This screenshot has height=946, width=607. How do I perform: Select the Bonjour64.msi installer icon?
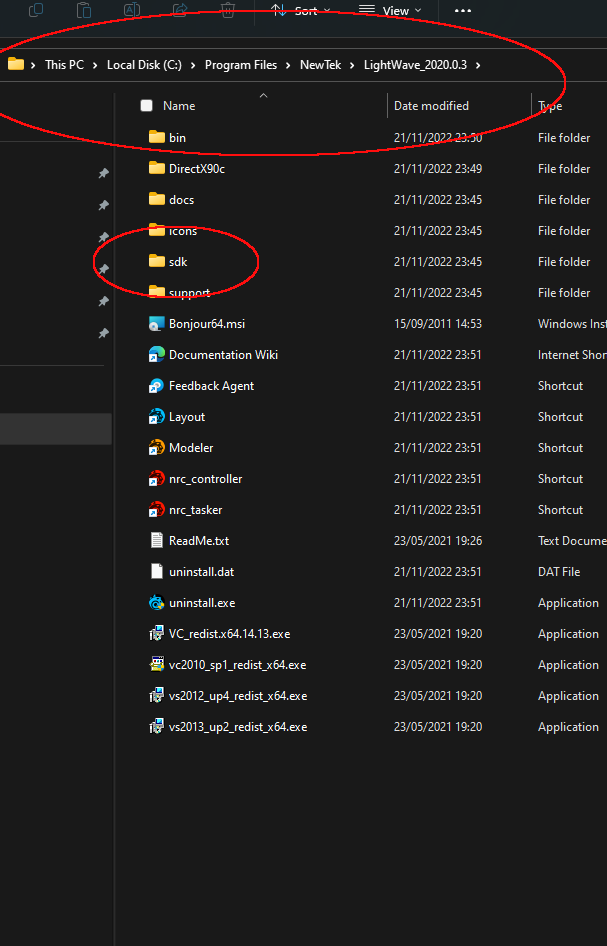tap(157, 323)
